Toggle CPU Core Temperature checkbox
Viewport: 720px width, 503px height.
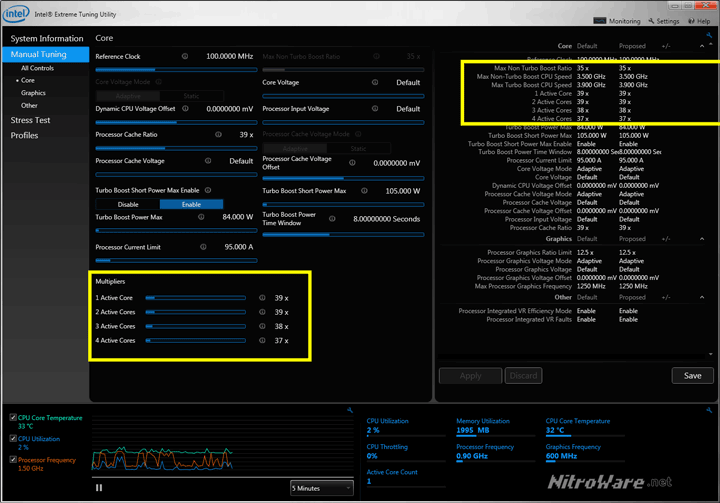(13, 417)
